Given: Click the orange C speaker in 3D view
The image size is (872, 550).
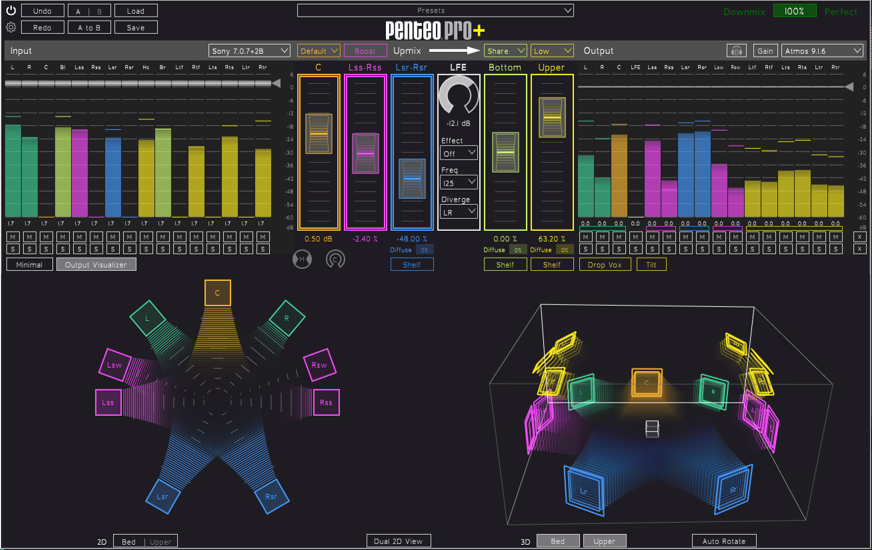Looking at the screenshot, I should [x=647, y=383].
